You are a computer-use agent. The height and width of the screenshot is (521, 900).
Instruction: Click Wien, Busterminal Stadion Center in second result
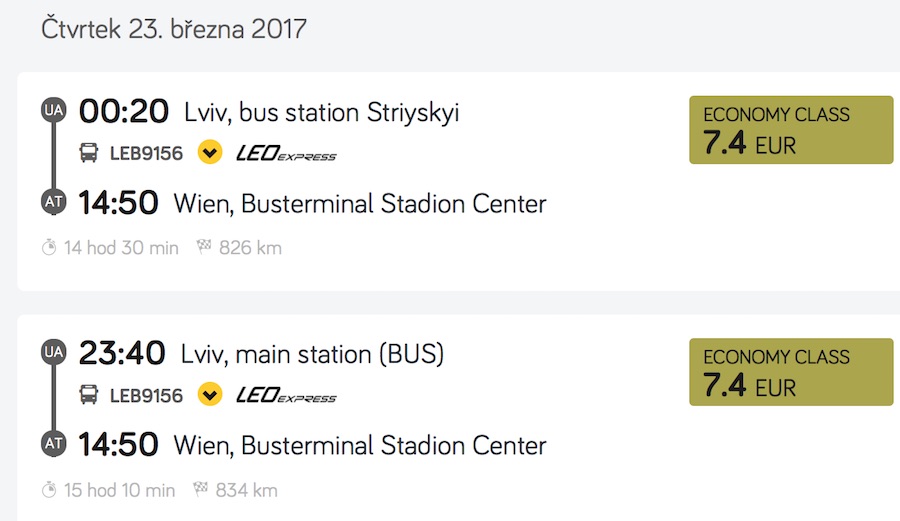[x=360, y=446]
